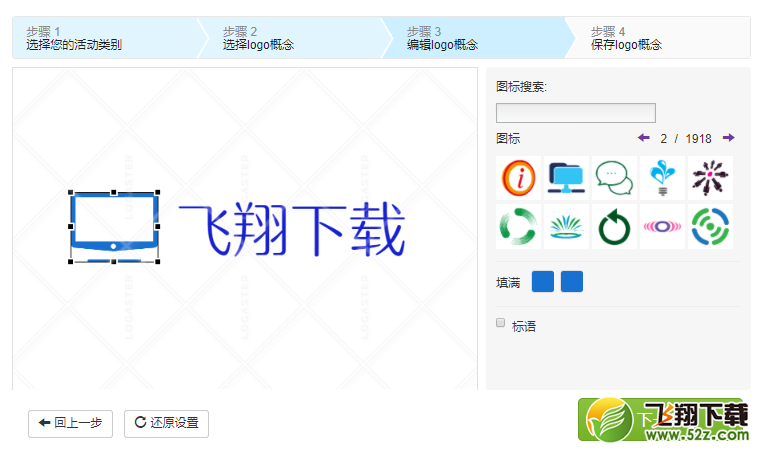The image size is (761, 454).
Task: Select the blue green concentric arcs icon
Action: [710, 226]
